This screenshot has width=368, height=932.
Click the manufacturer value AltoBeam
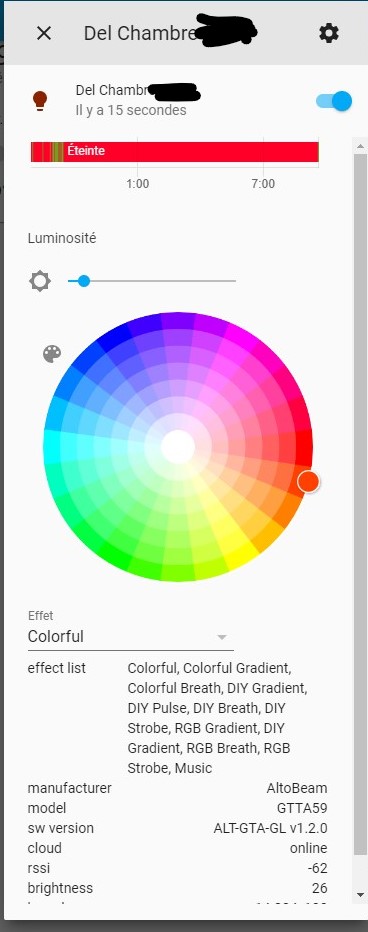[297, 788]
